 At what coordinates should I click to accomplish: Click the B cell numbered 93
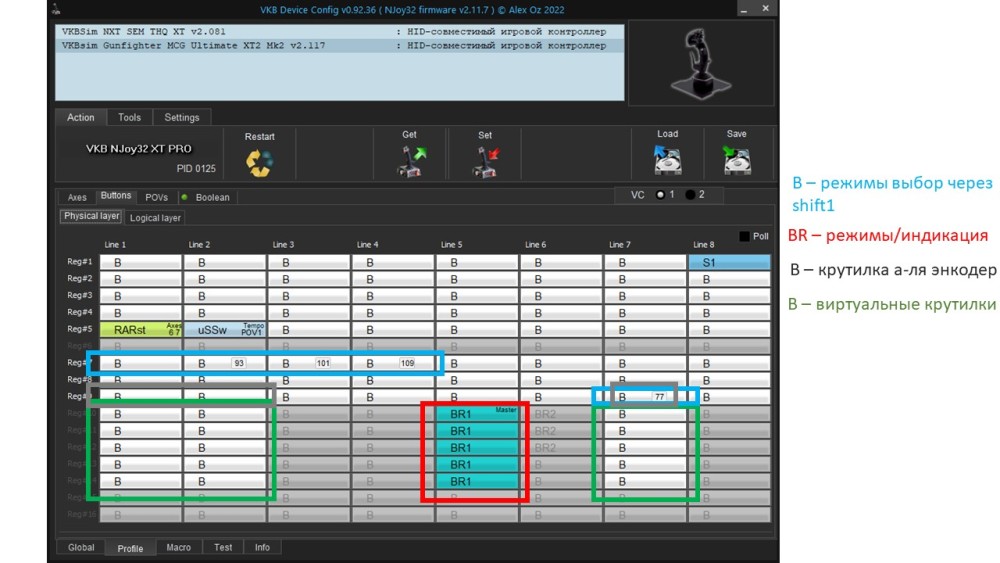coord(224,363)
